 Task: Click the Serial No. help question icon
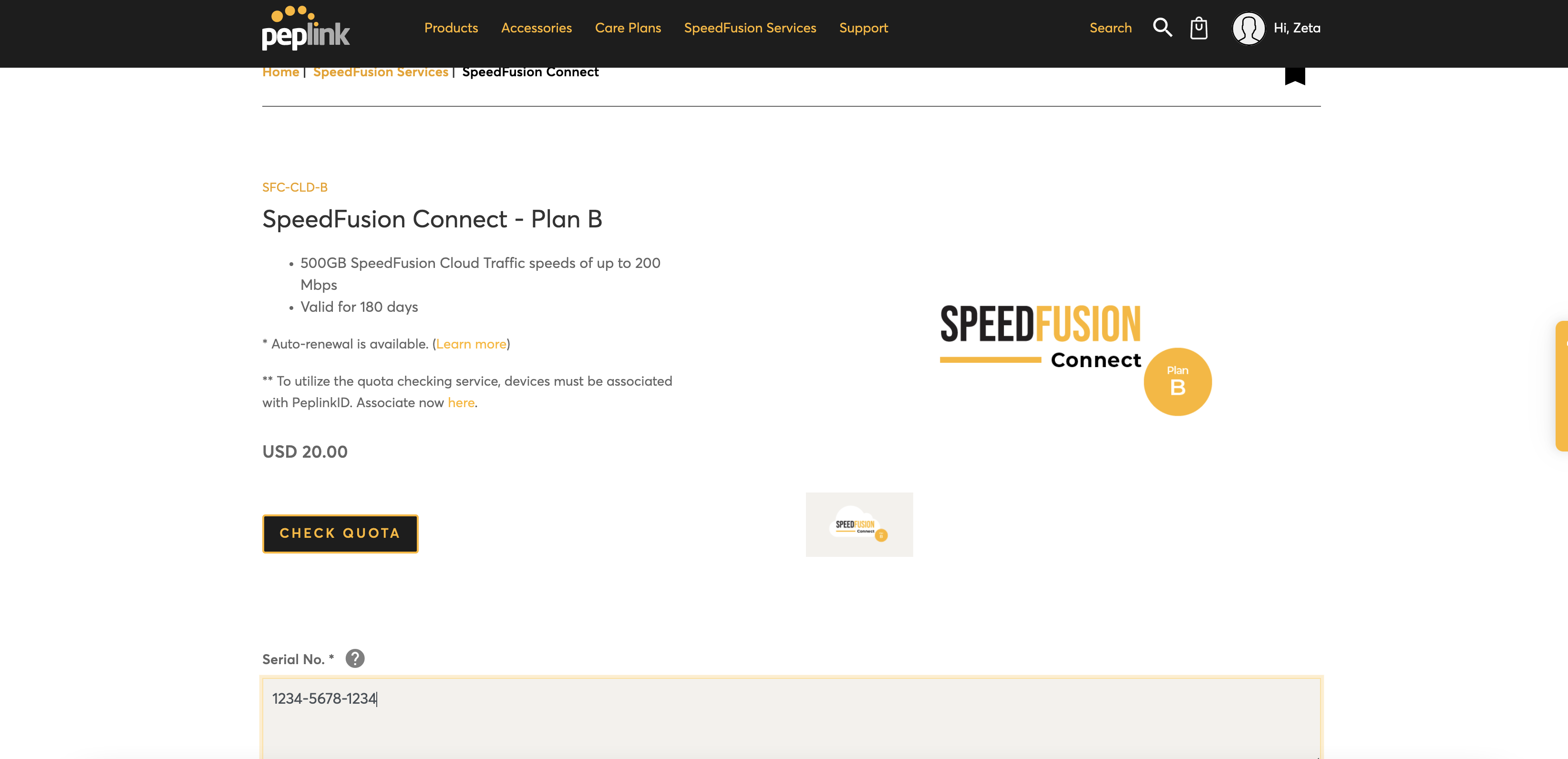pos(355,658)
